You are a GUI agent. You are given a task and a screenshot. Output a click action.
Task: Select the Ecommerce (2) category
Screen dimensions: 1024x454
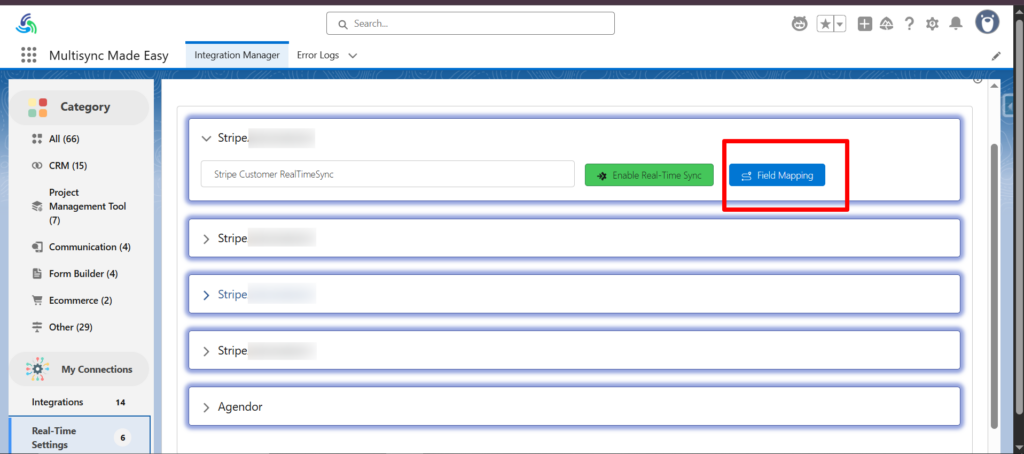[x=80, y=300]
